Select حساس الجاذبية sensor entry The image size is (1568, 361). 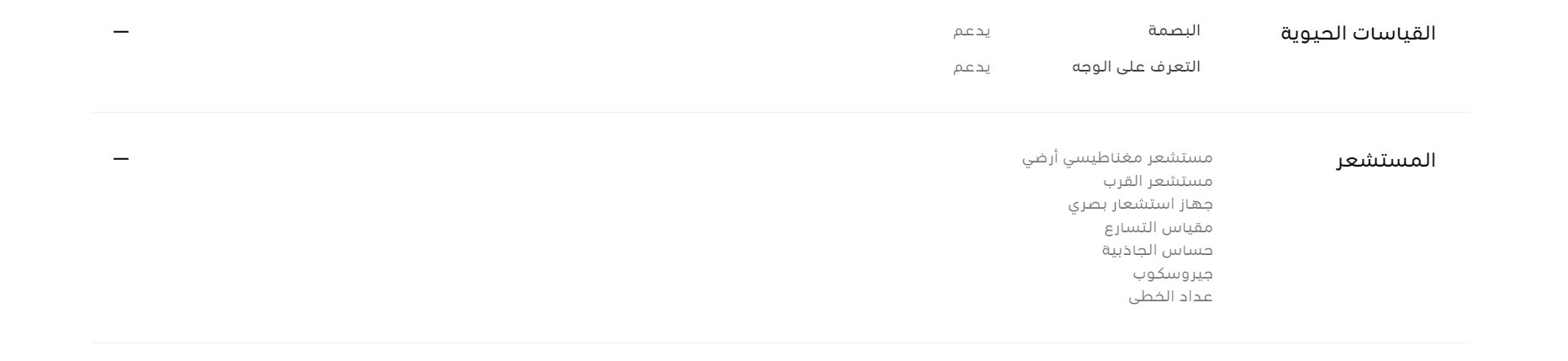pyautogui.click(x=1158, y=250)
